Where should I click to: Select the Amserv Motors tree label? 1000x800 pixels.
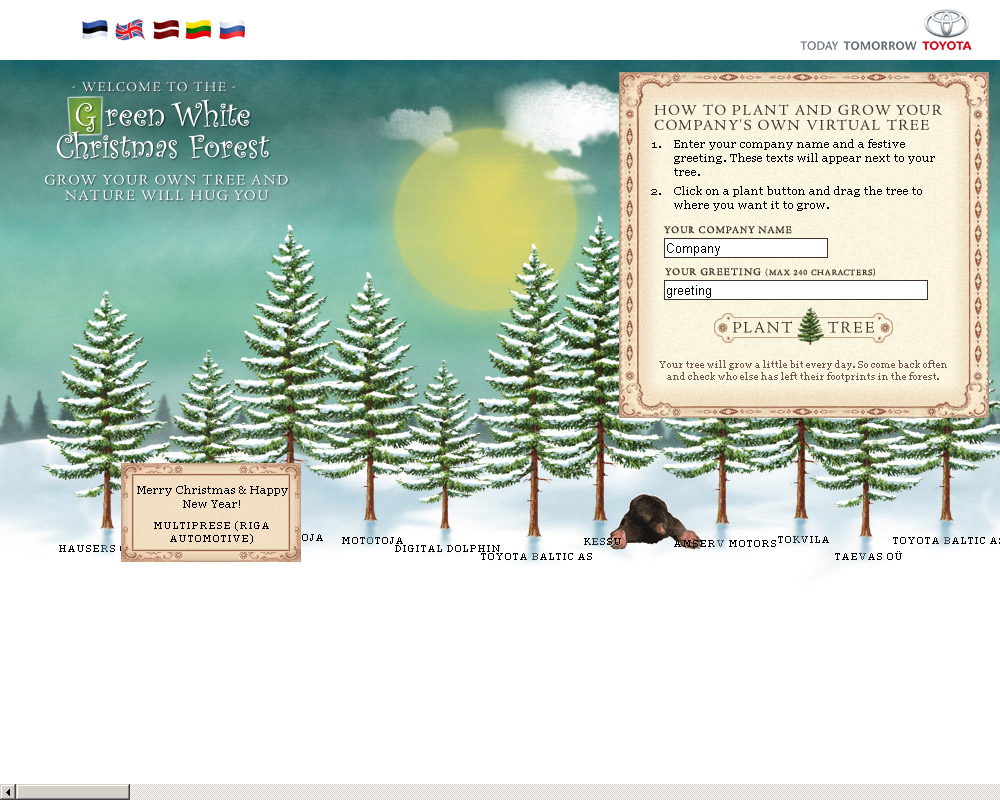coord(725,544)
